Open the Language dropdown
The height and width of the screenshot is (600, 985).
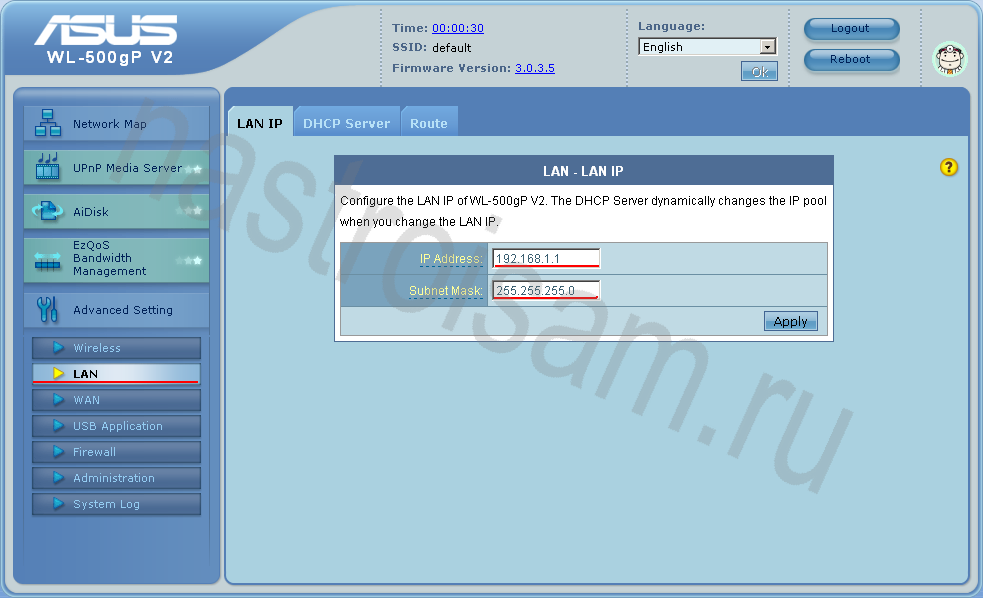tap(707, 47)
